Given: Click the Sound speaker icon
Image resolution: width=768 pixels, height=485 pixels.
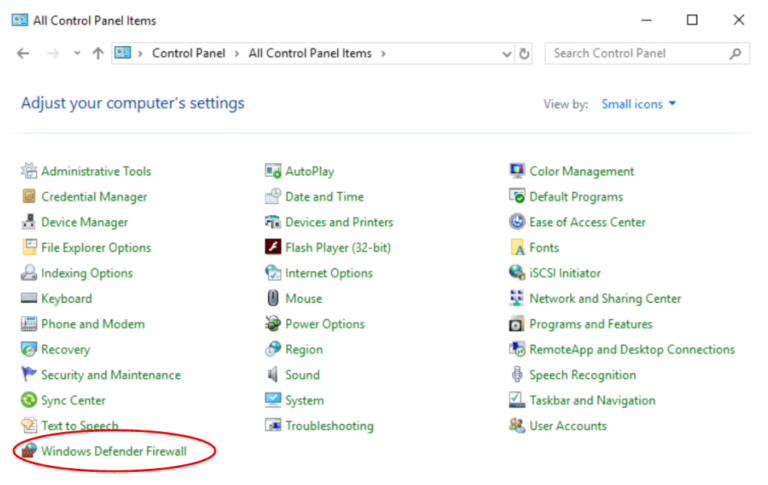Looking at the screenshot, I should (x=273, y=375).
